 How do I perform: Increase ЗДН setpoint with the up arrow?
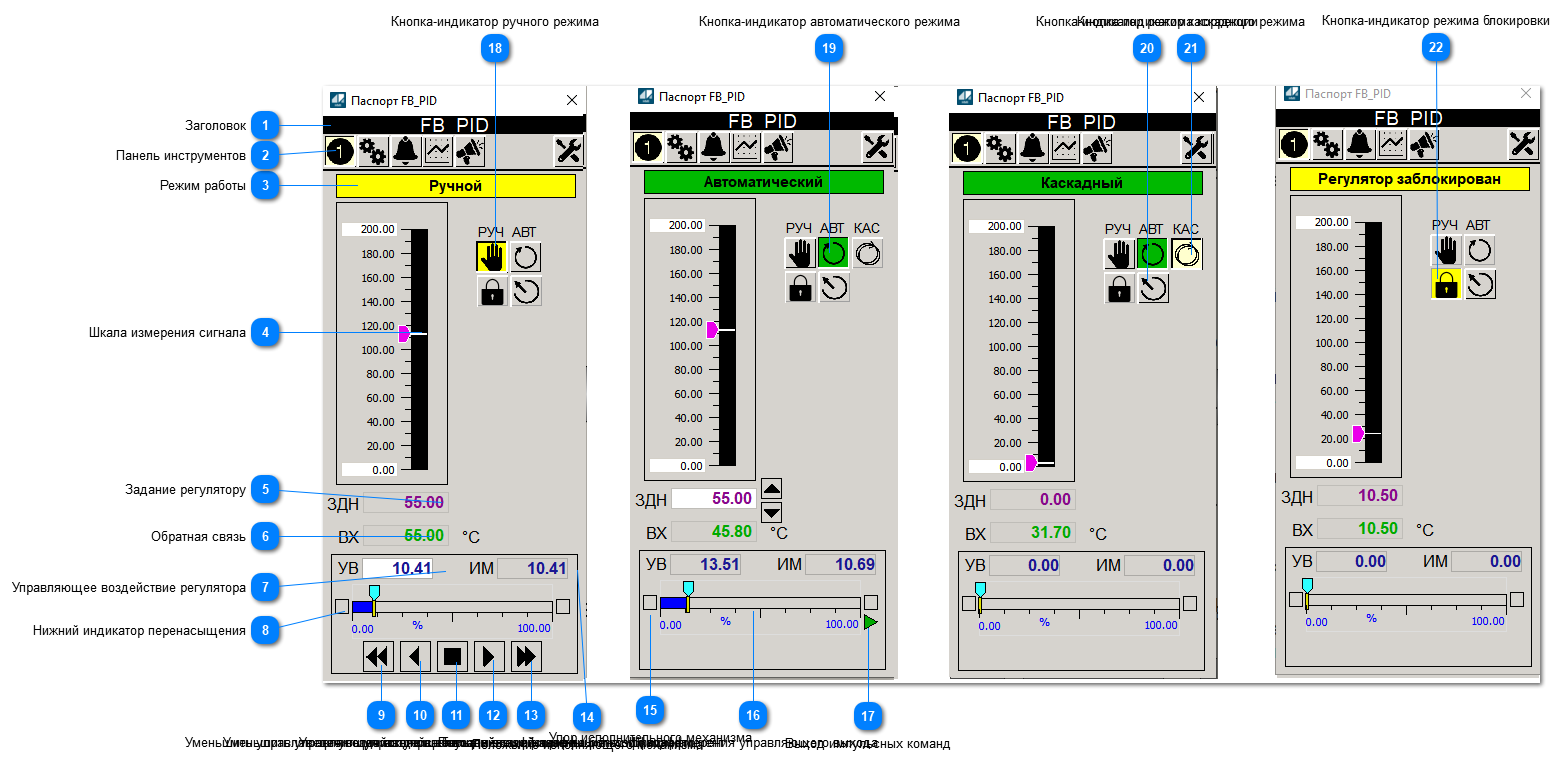[772, 488]
